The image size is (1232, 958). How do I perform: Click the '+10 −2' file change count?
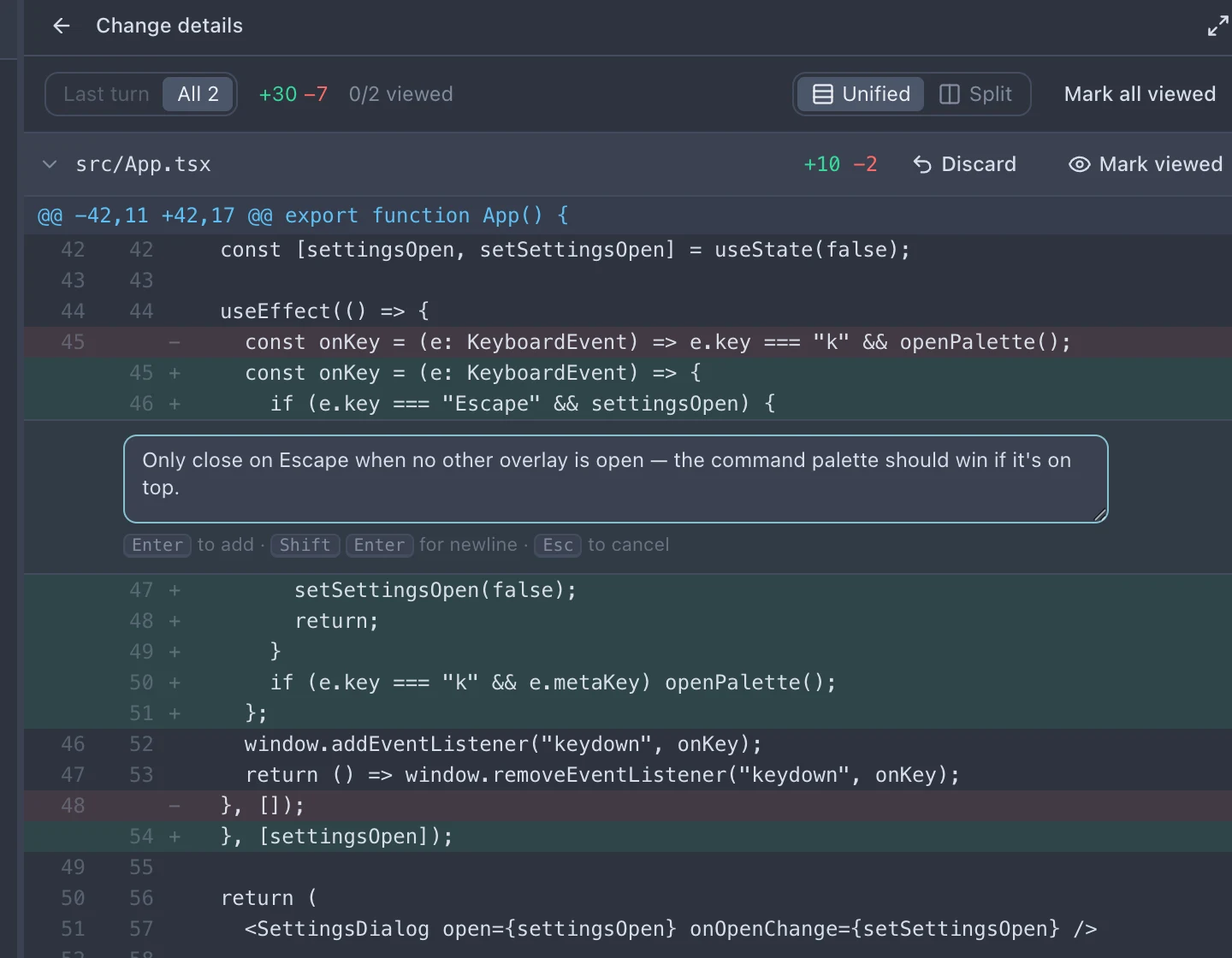point(840,164)
